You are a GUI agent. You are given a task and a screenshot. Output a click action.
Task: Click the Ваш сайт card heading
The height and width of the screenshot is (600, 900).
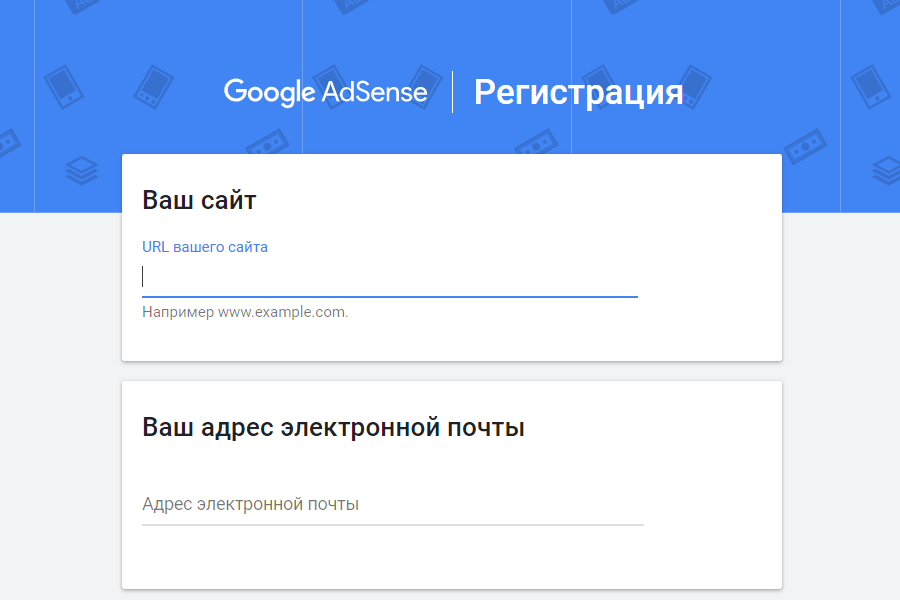tap(199, 200)
